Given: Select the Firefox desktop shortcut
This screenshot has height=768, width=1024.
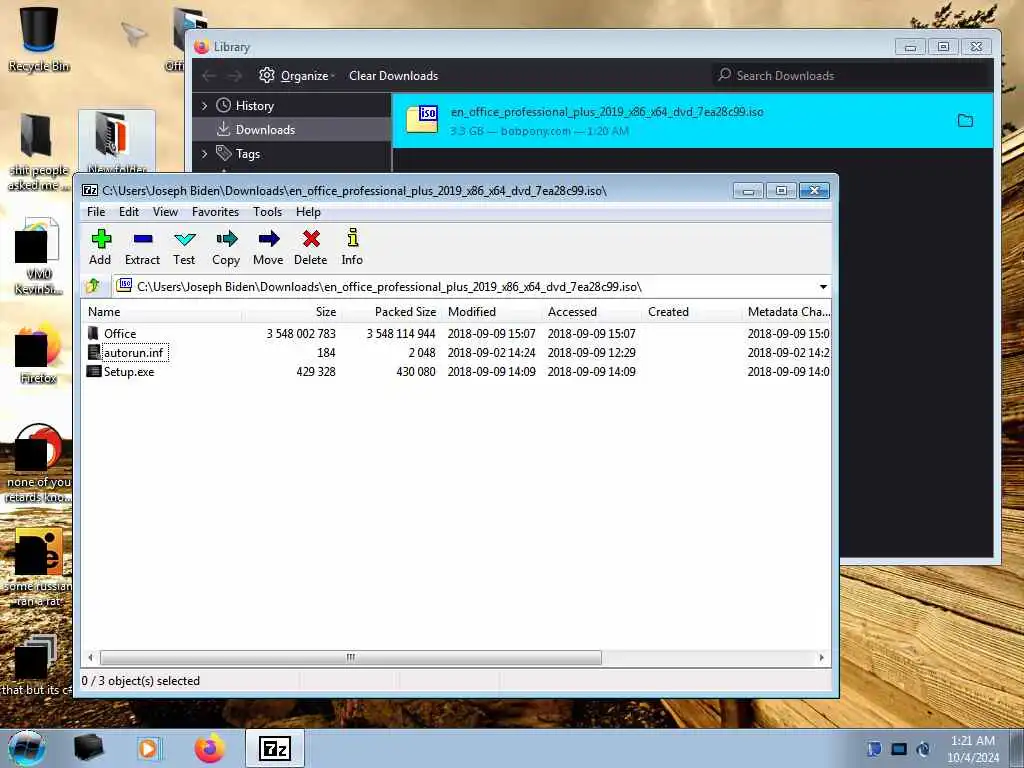Looking at the screenshot, I should tap(39, 354).
